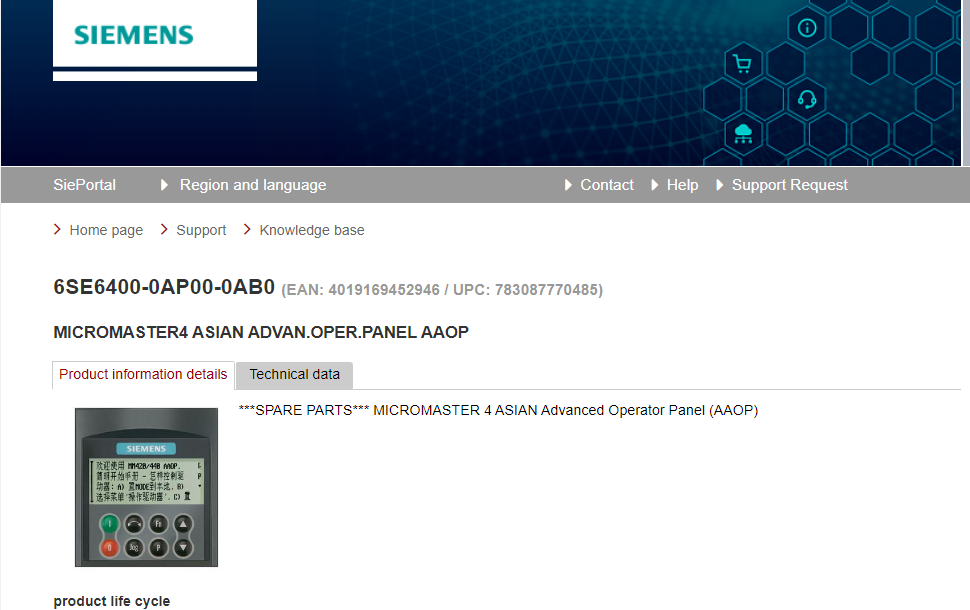
Task: Click the arrow before Support Request
Action: (720, 185)
